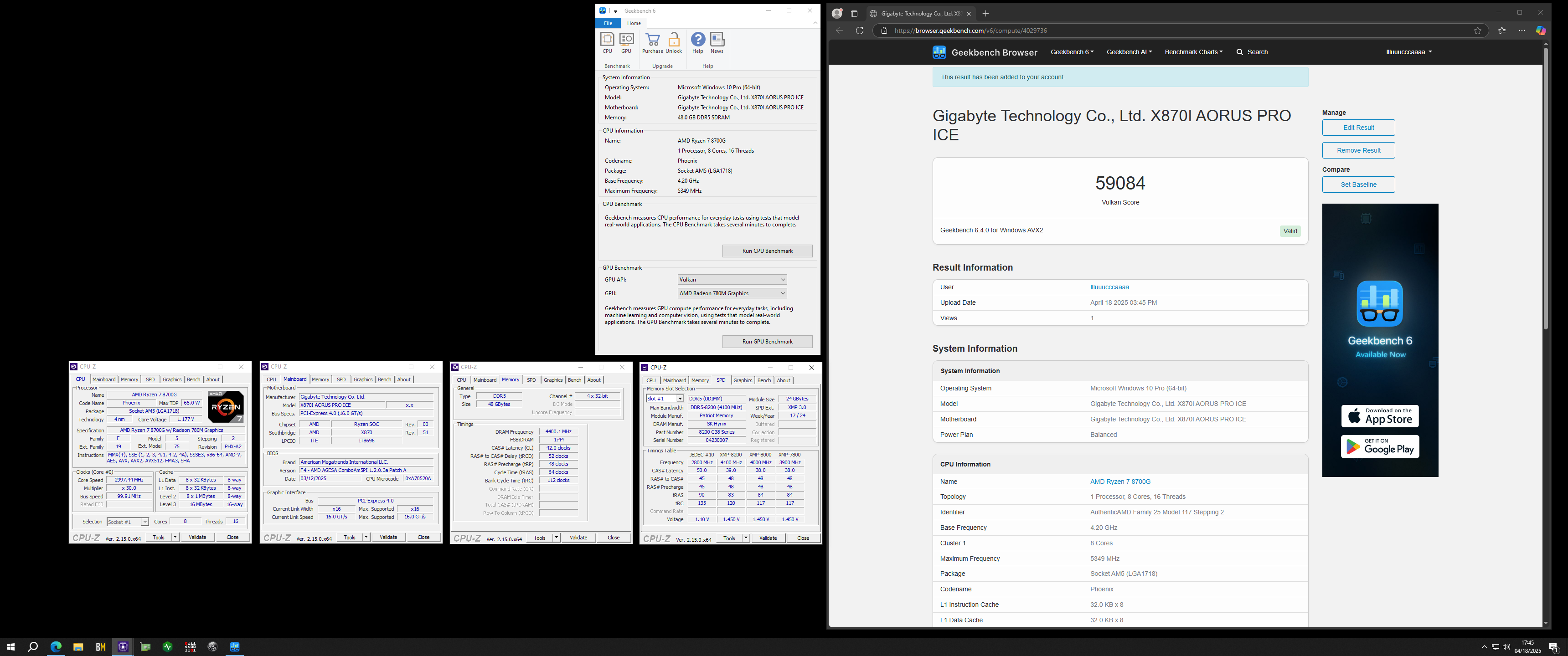Open the notification center icon in taskbar
This screenshot has width=1568, height=656.
(1553, 647)
